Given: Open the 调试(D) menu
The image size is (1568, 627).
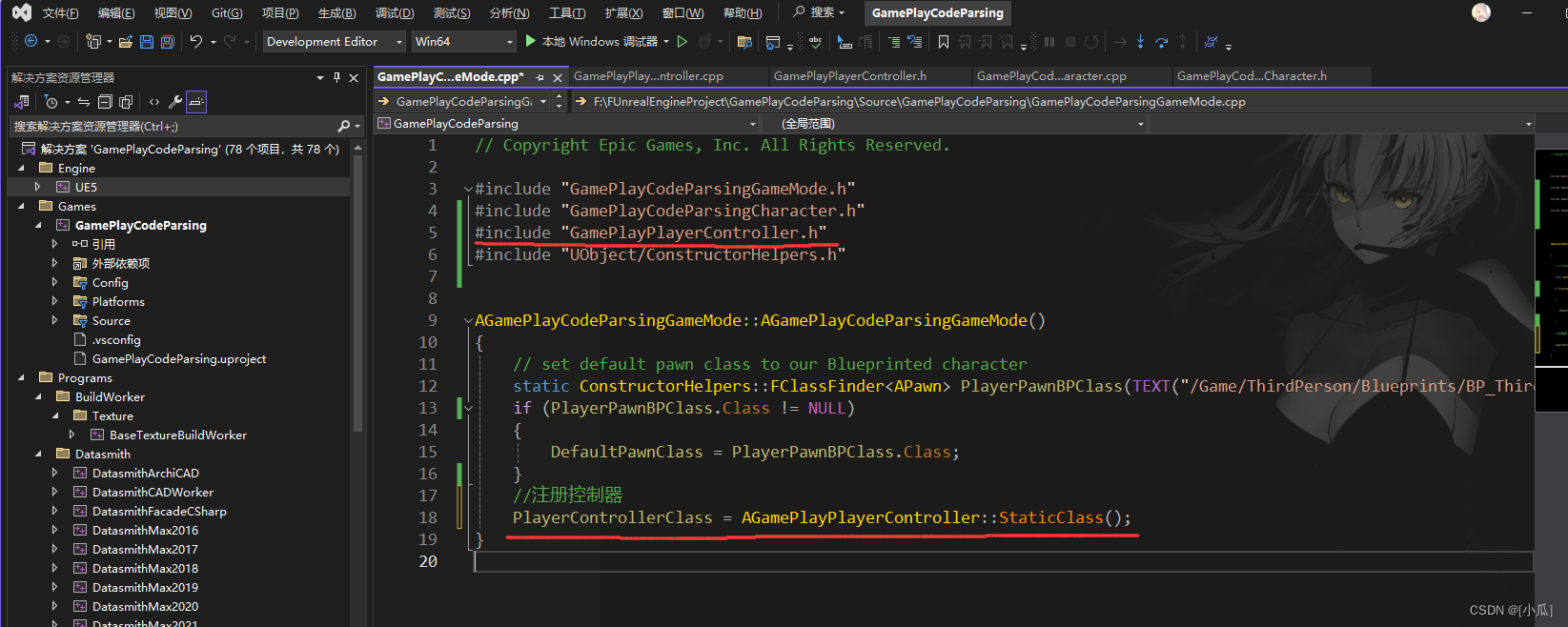Looking at the screenshot, I should (x=395, y=13).
